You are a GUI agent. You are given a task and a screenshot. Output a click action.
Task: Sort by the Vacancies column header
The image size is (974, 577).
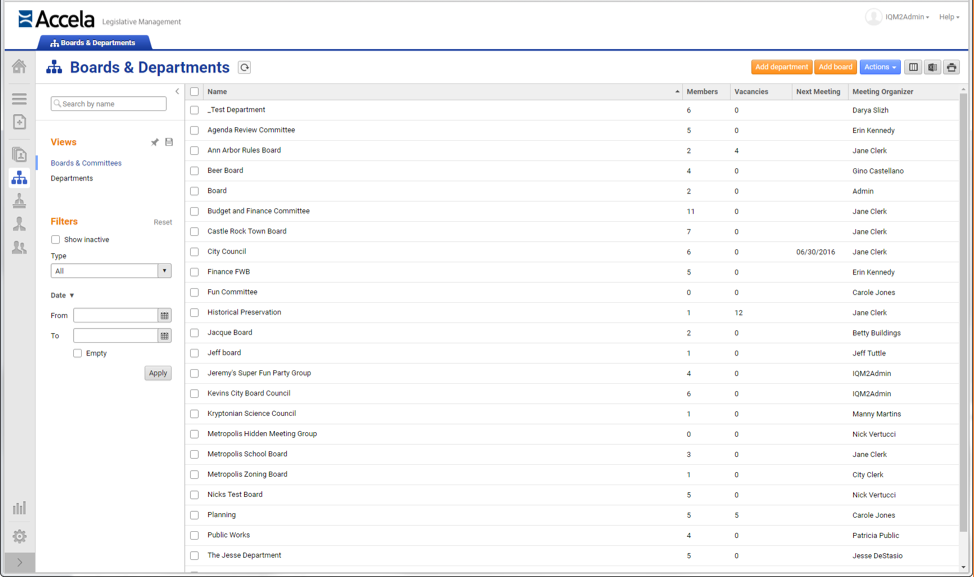pos(761,91)
